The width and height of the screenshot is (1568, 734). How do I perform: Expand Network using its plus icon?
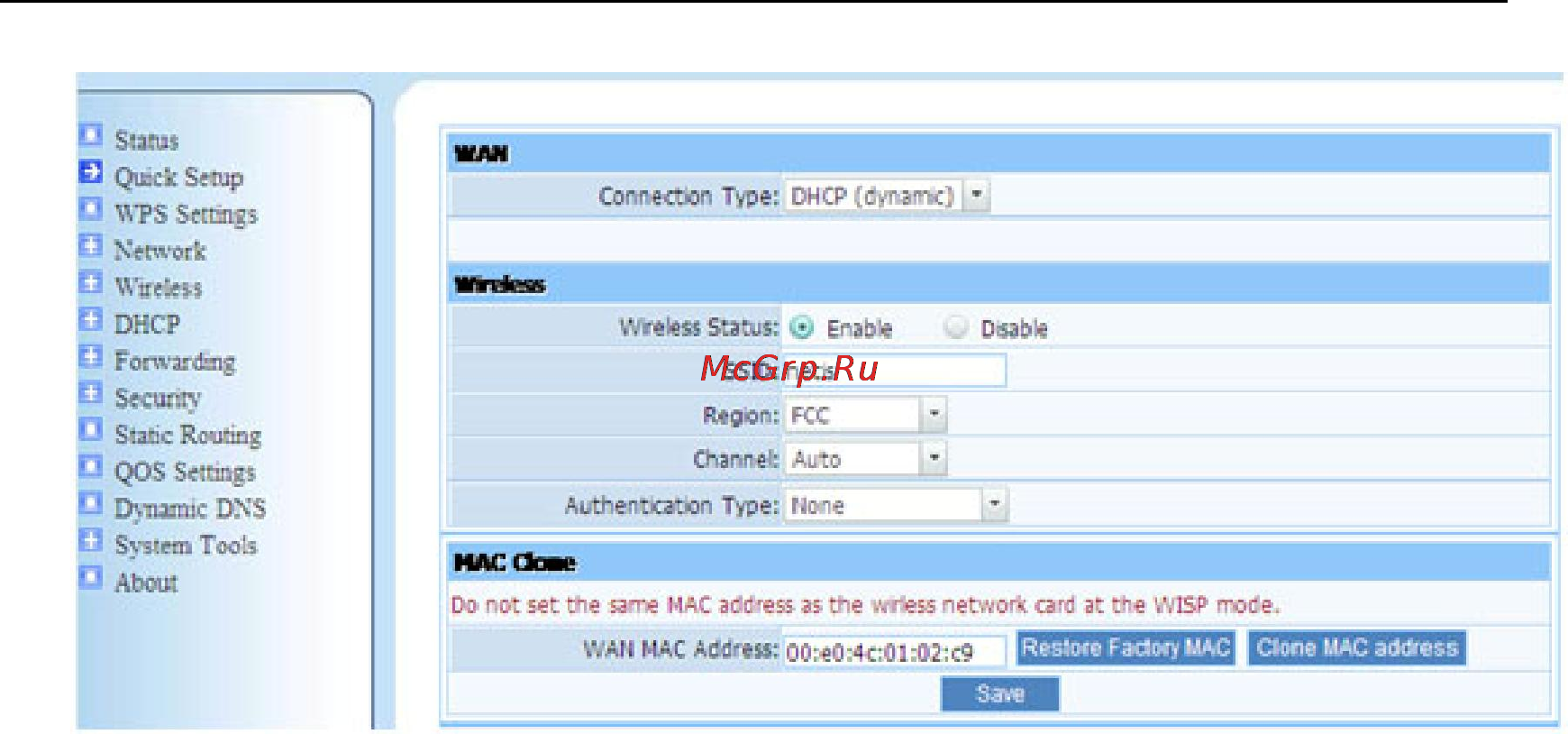pos(90,245)
